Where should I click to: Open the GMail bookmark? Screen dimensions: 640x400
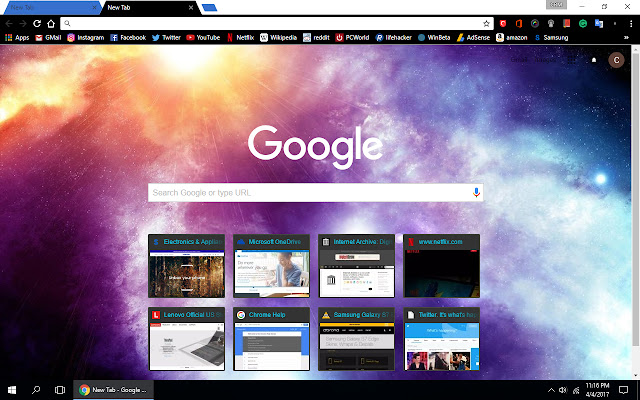(x=48, y=38)
